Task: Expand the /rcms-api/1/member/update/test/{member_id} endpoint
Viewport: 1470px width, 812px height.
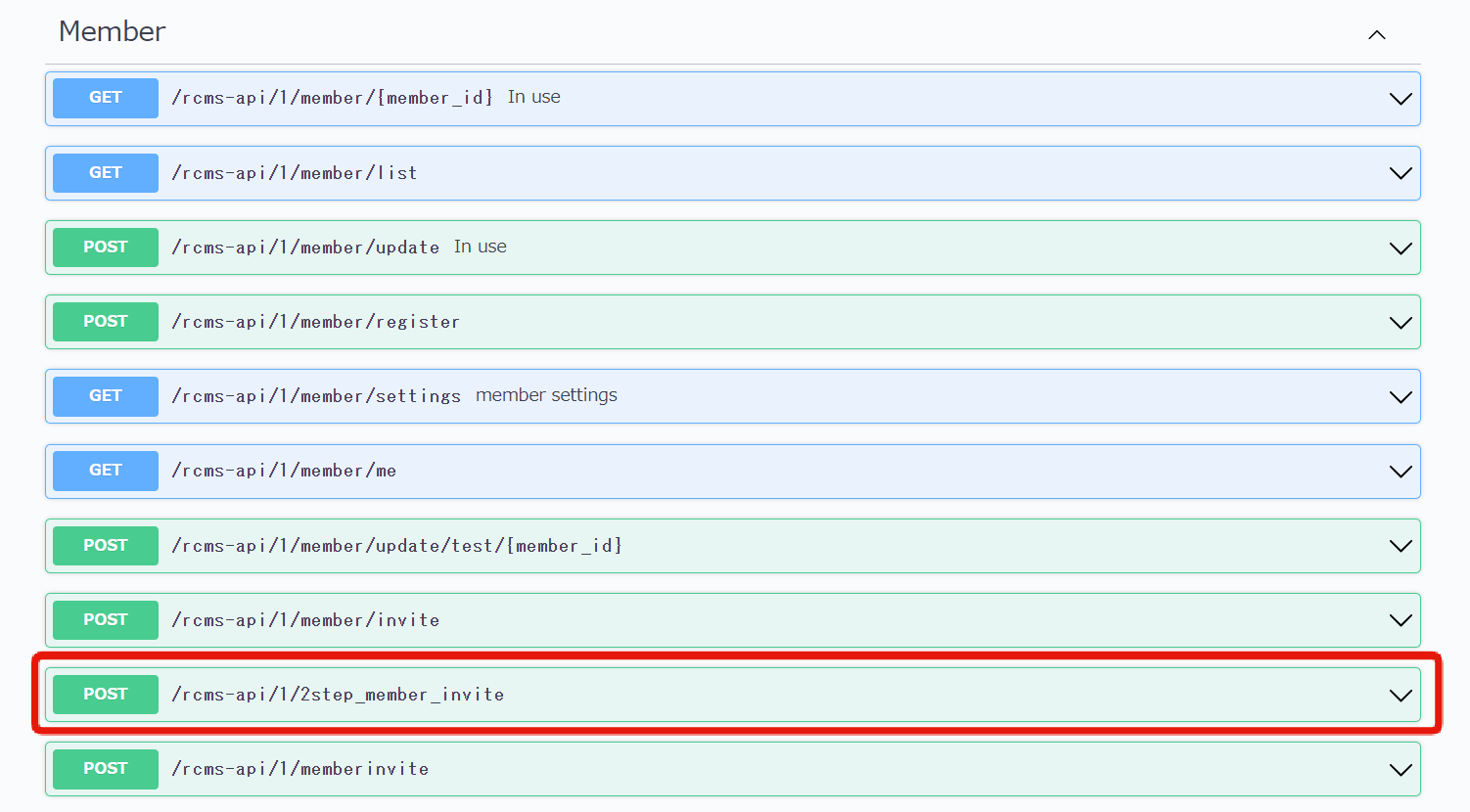Action: point(1401,546)
